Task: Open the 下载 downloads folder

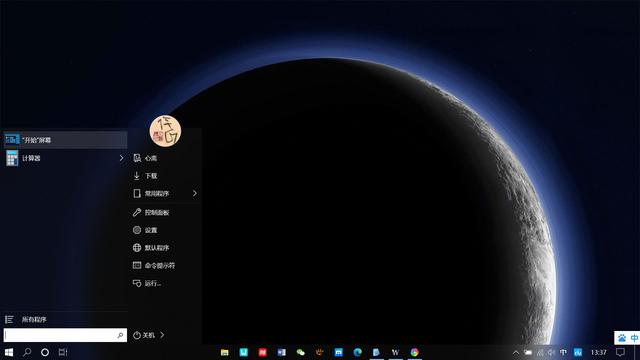Action: point(165,176)
